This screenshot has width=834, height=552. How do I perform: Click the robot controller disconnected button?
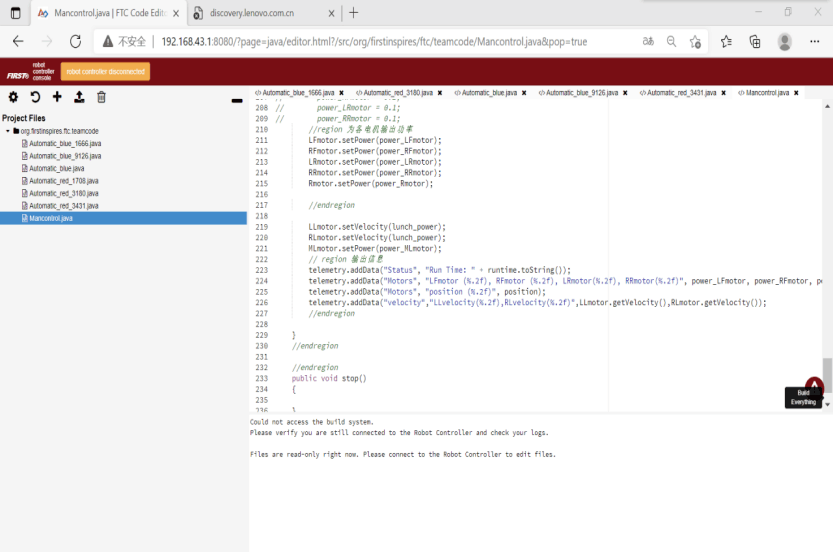tap(105, 71)
